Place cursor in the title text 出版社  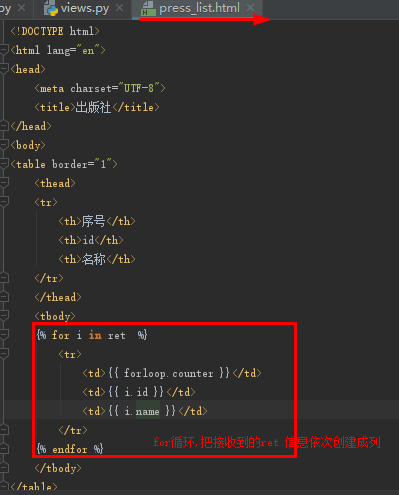[x=93, y=107]
